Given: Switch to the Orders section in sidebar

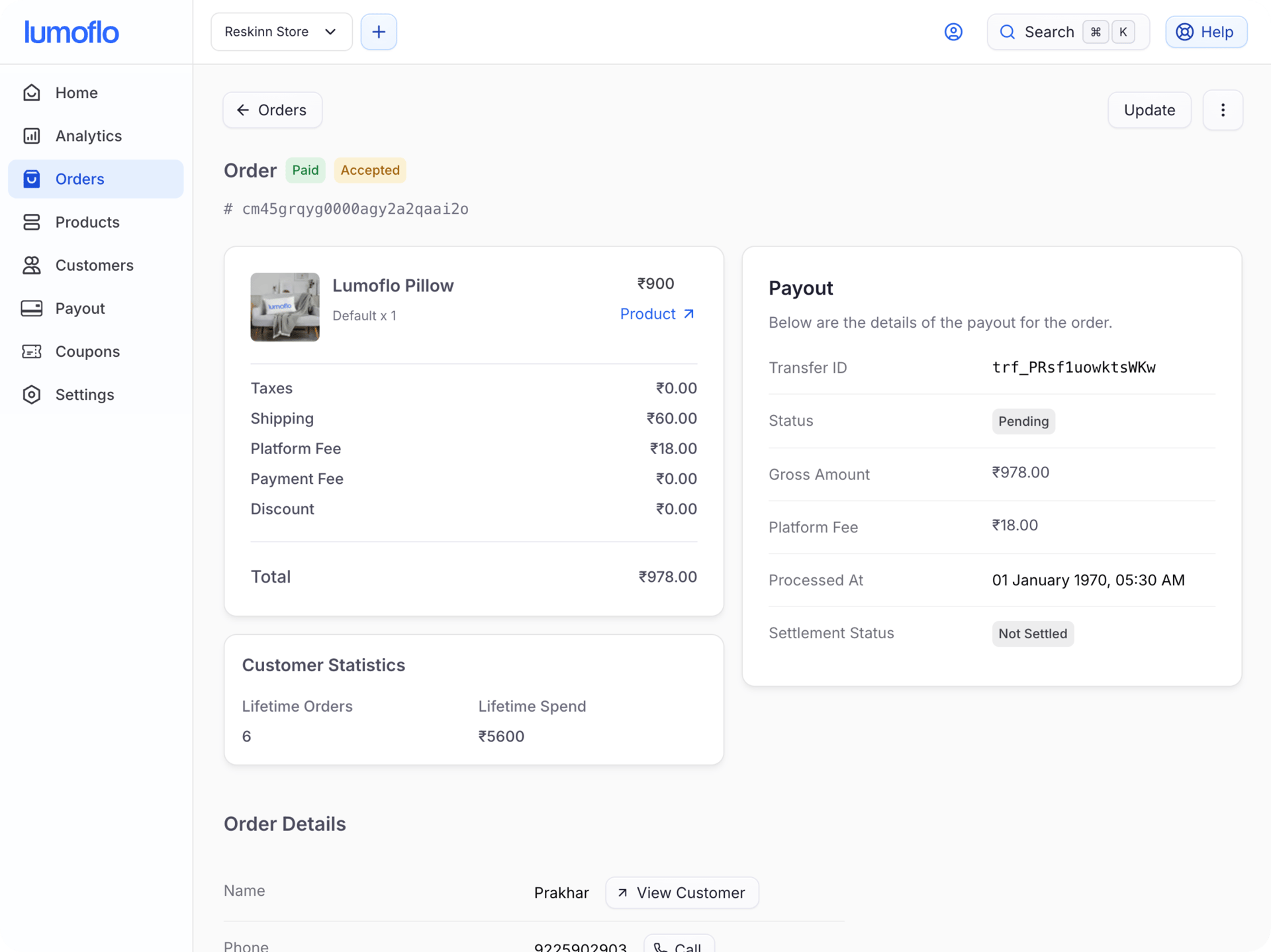Looking at the screenshot, I should (79, 179).
